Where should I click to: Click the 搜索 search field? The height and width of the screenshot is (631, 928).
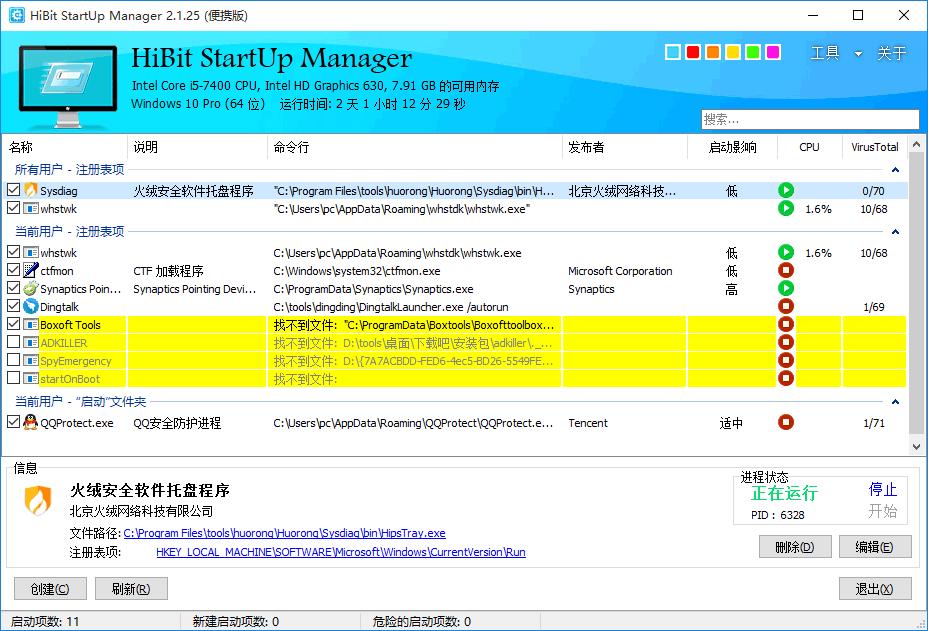(x=810, y=120)
